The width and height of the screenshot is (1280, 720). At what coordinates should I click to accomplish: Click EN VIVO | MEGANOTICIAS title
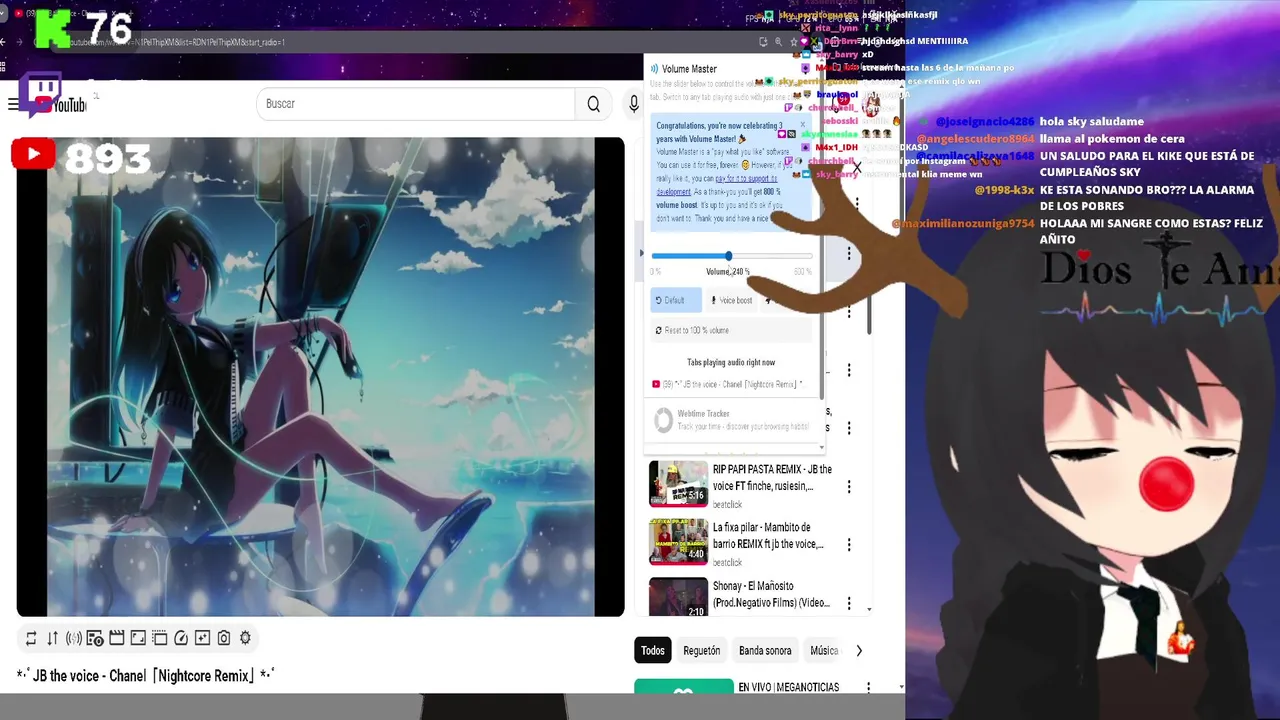pos(788,688)
